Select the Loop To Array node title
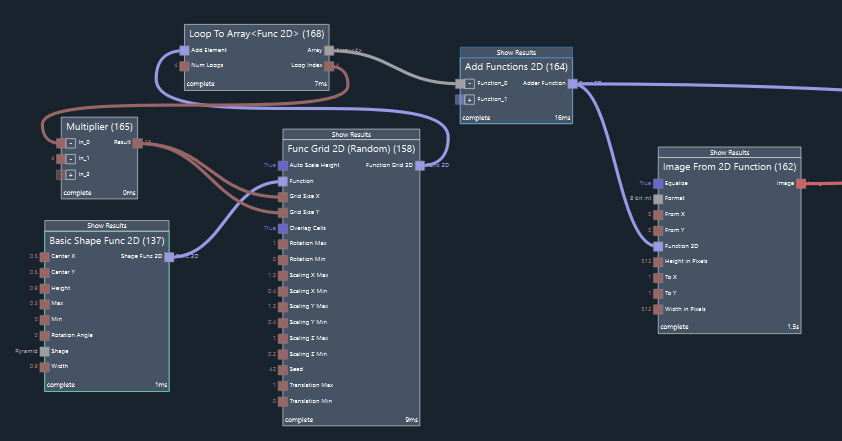The image size is (842, 441). coord(256,32)
